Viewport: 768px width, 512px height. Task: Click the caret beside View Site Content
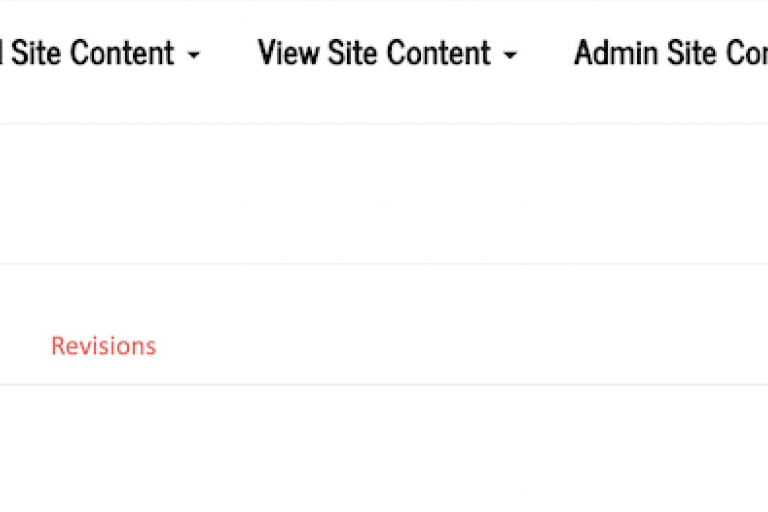click(510, 55)
